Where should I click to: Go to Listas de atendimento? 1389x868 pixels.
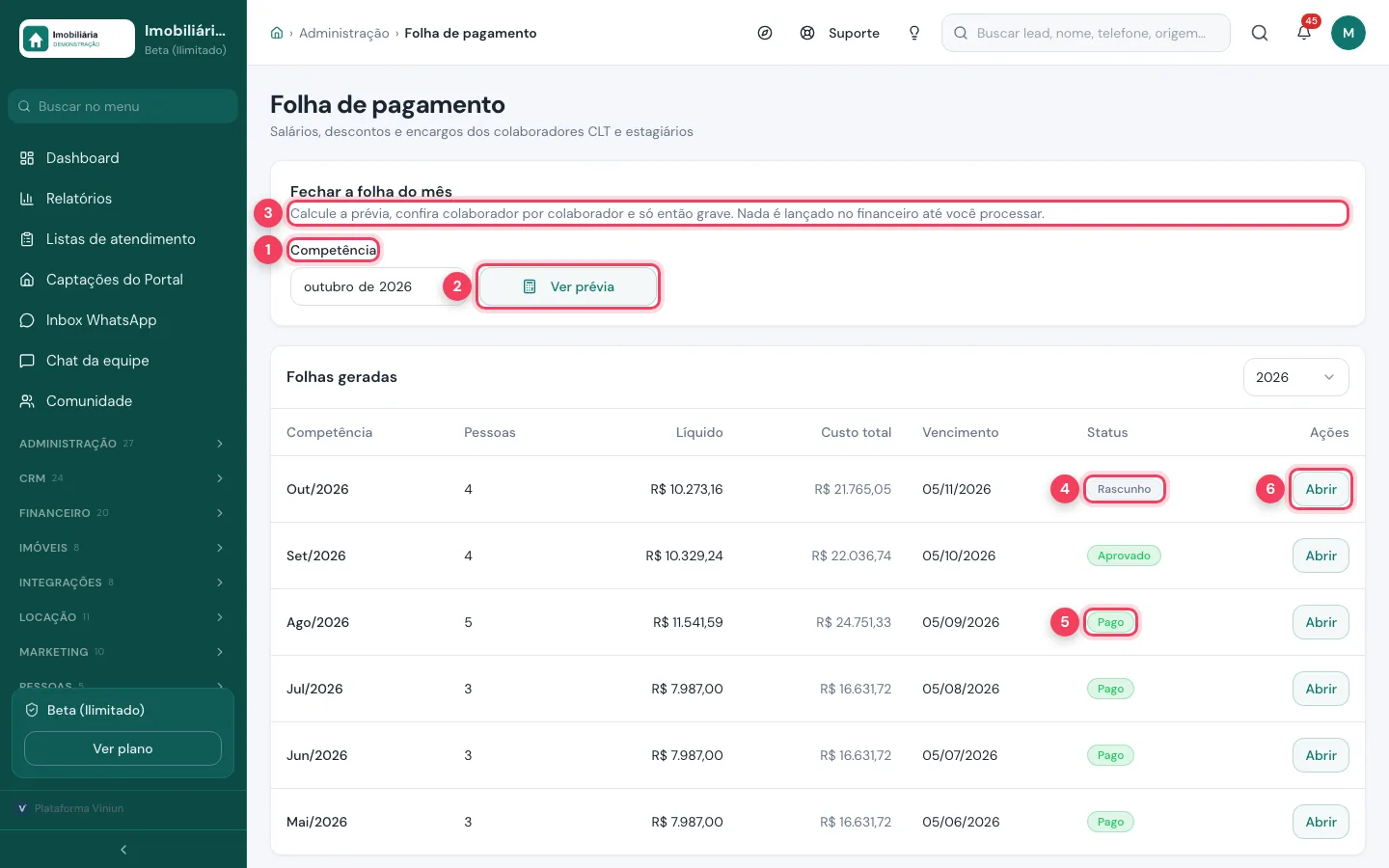[123, 239]
